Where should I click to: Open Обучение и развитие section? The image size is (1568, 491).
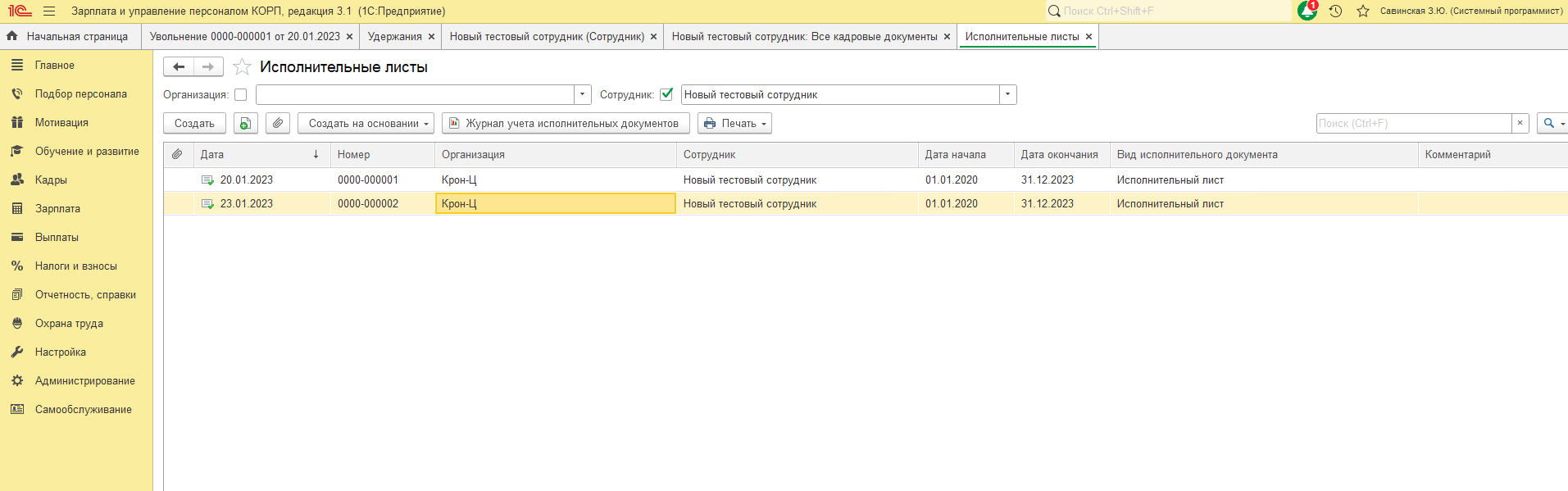[x=87, y=151]
